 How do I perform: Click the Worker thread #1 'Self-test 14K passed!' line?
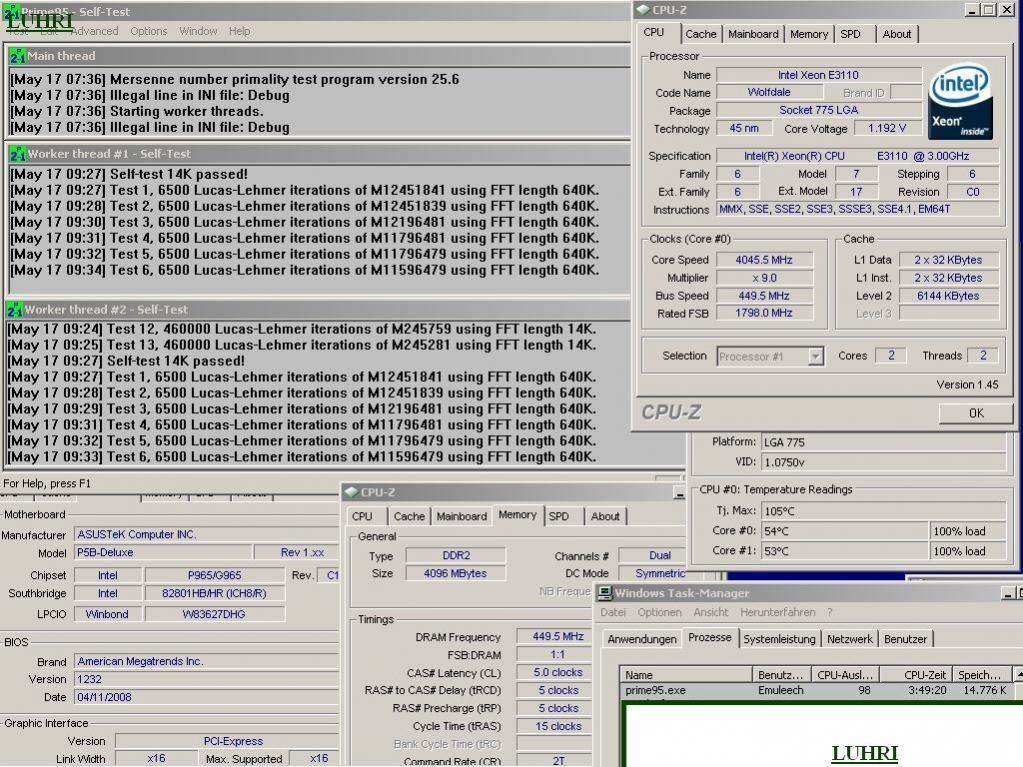point(129,174)
